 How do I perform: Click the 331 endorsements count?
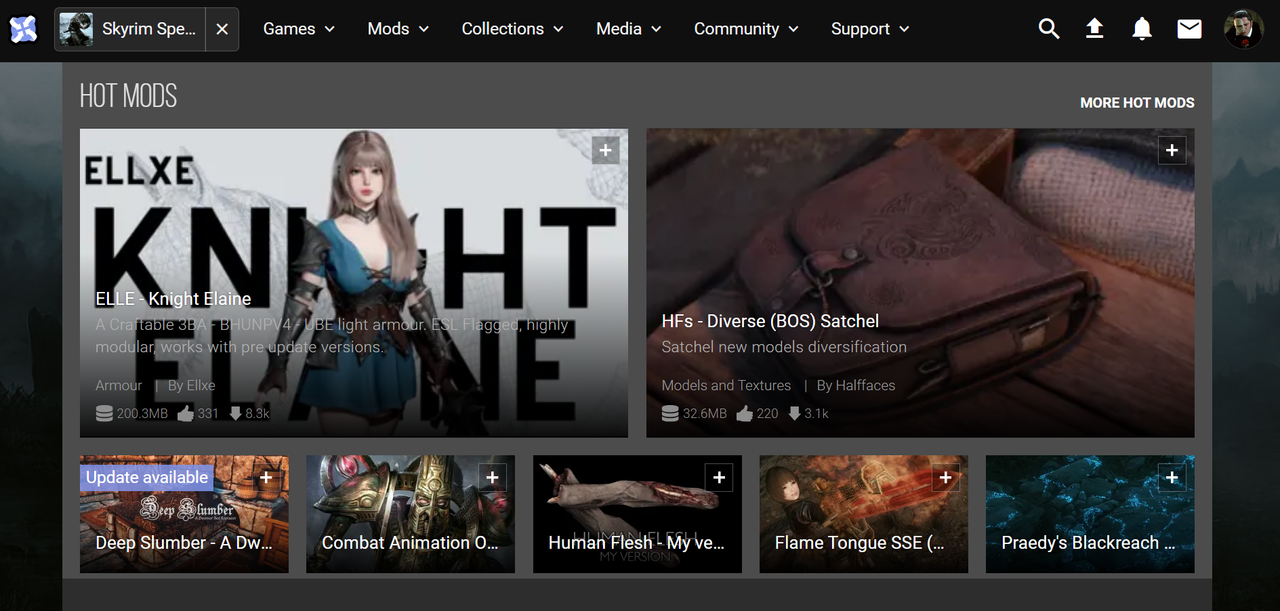point(208,413)
